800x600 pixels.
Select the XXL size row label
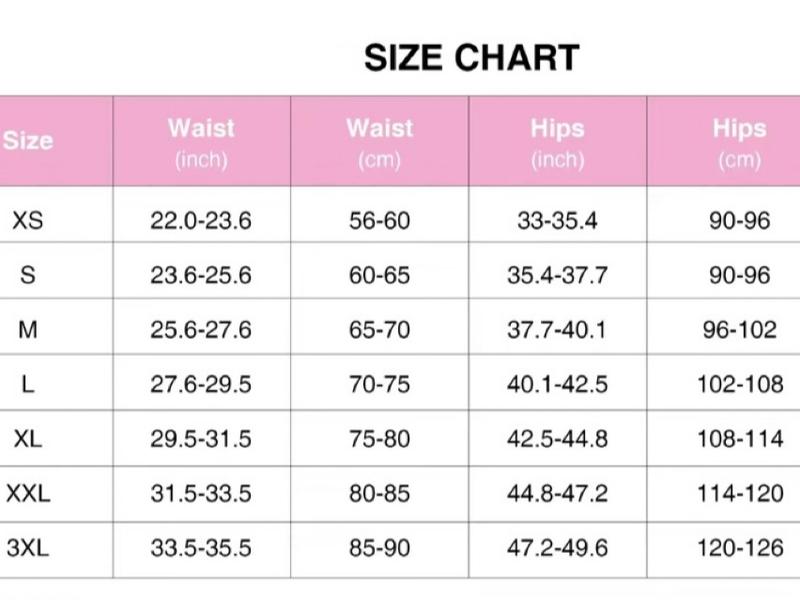pyautogui.click(x=28, y=493)
